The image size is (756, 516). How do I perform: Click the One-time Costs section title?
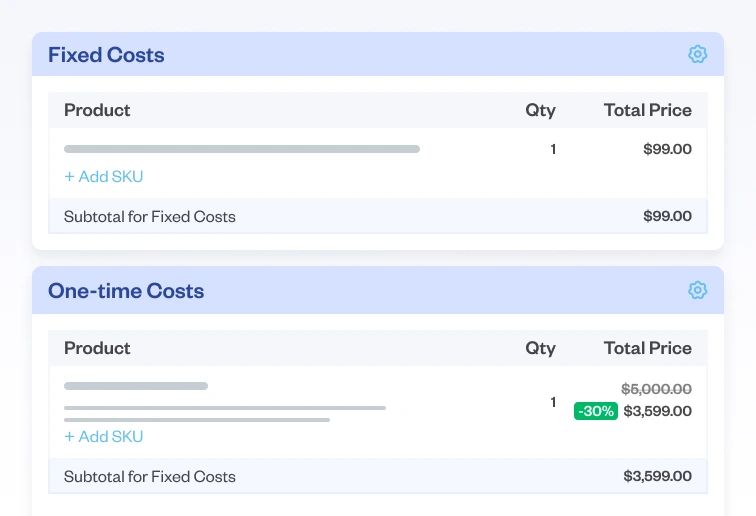point(126,291)
